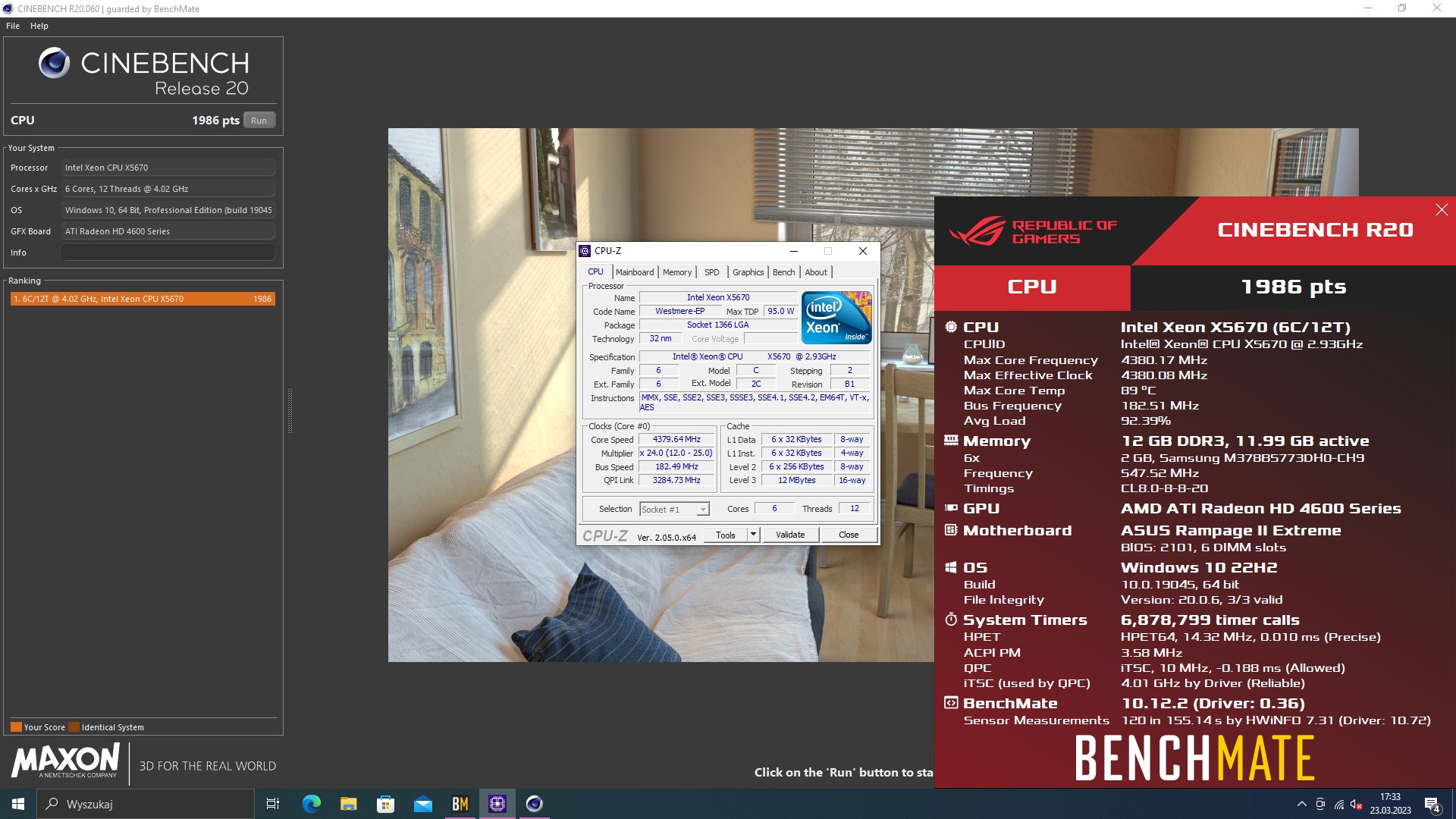Click the taskbar clock showing 17:33
Image resolution: width=1456 pixels, height=819 pixels.
1390,804
